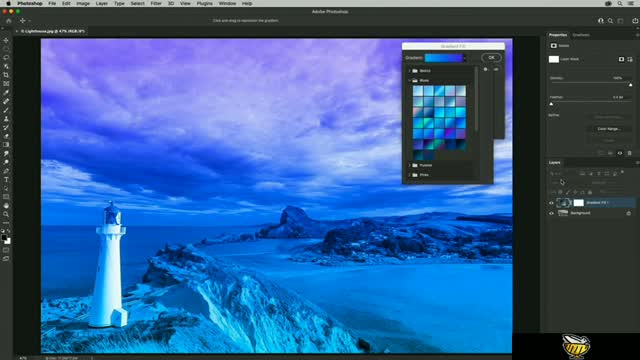
Task: Open the Properties panel menu
Action: pyautogui.click(x=637, y=35)
